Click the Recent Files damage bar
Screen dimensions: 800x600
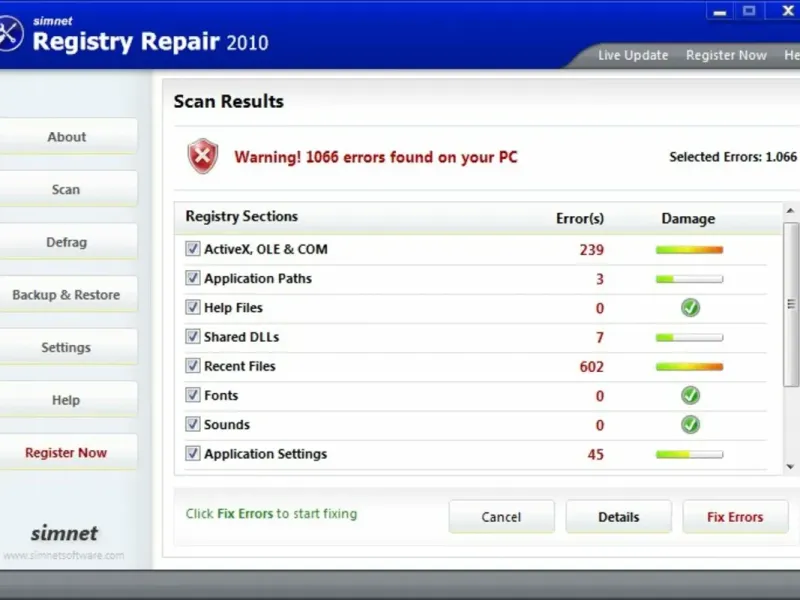689,367
